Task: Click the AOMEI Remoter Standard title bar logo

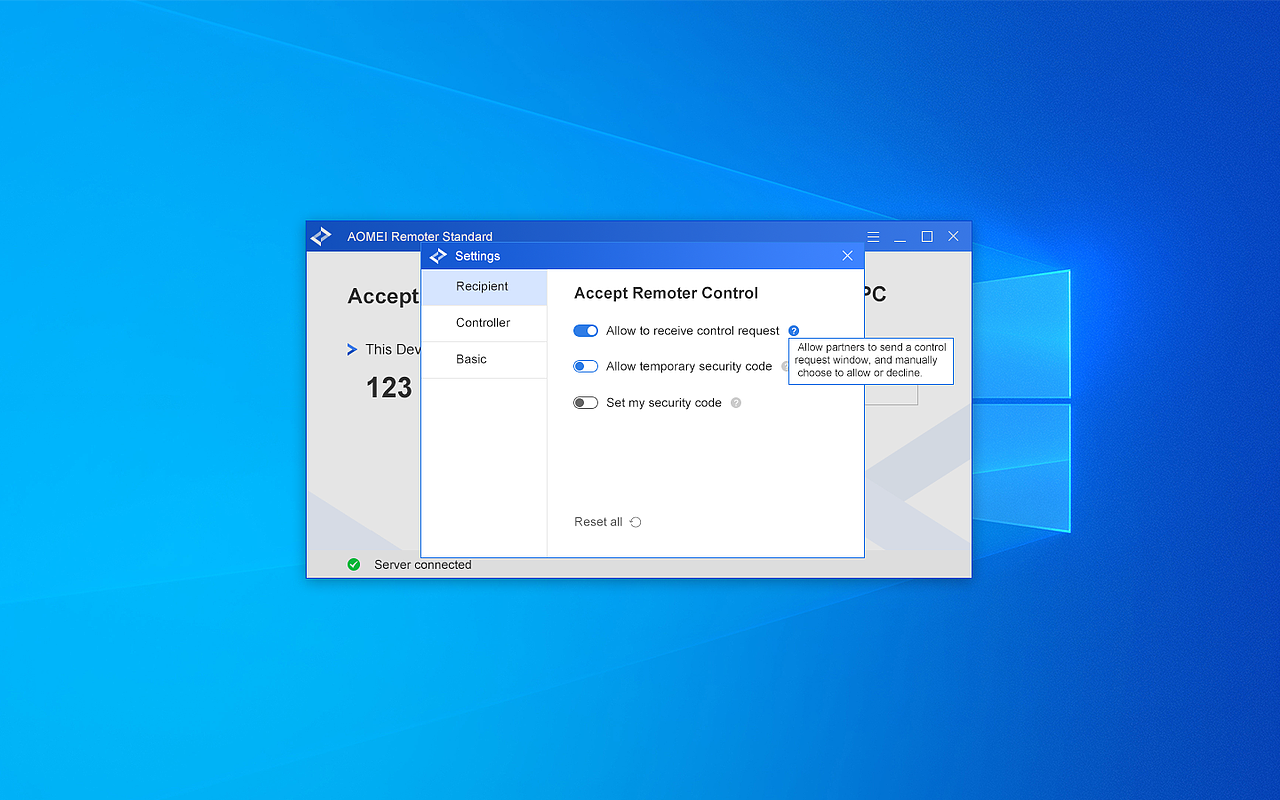Action: (x=321, y=237)
